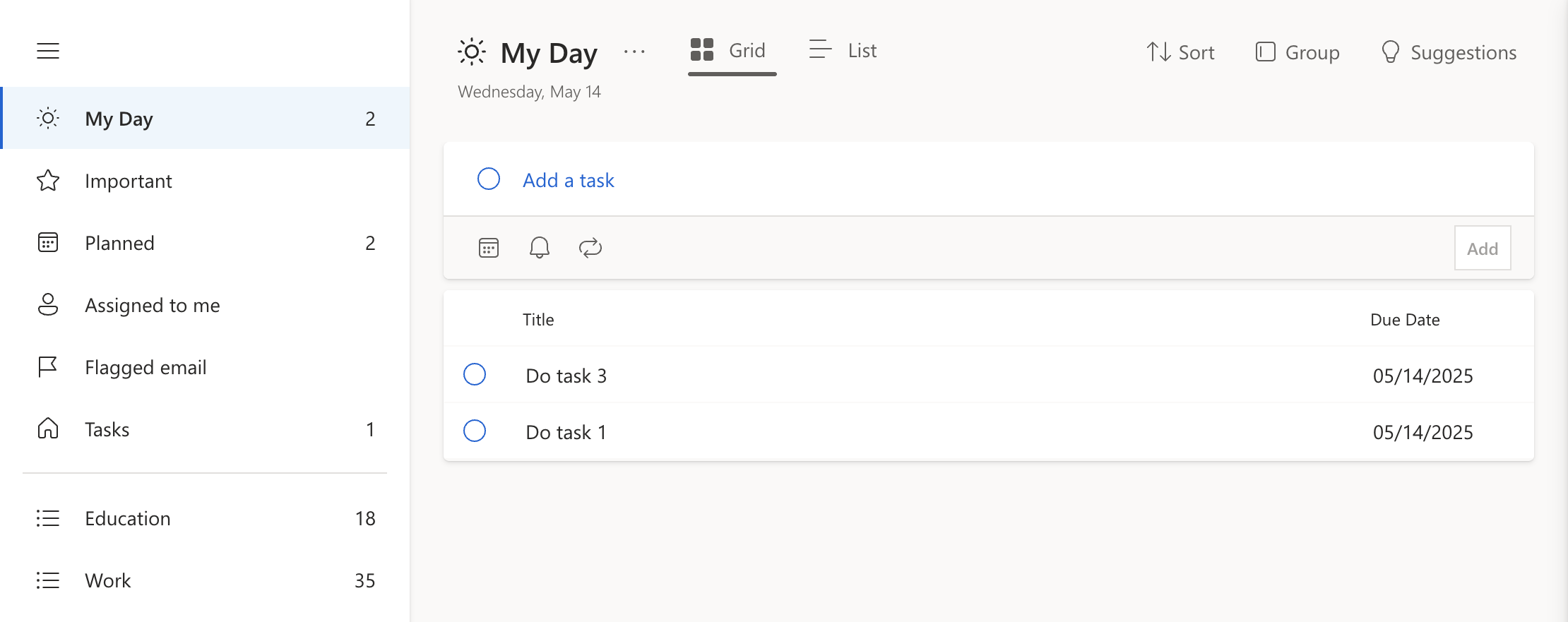1568x622 pixels.
Task: Open My Day more options ellipsis
Action: tap(634, 52)
